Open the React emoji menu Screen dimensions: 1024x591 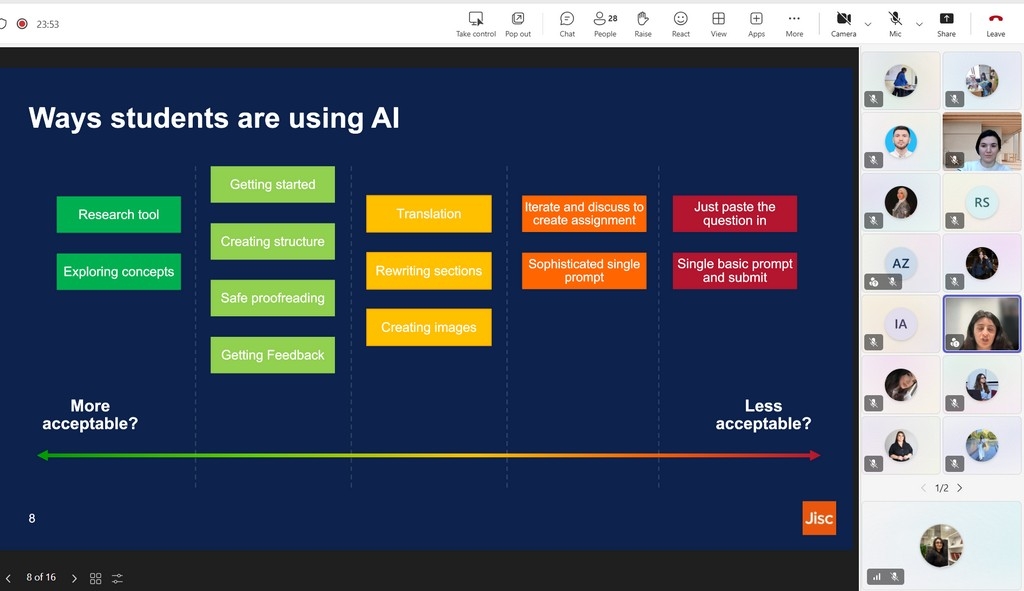click(x=680, y=23)
